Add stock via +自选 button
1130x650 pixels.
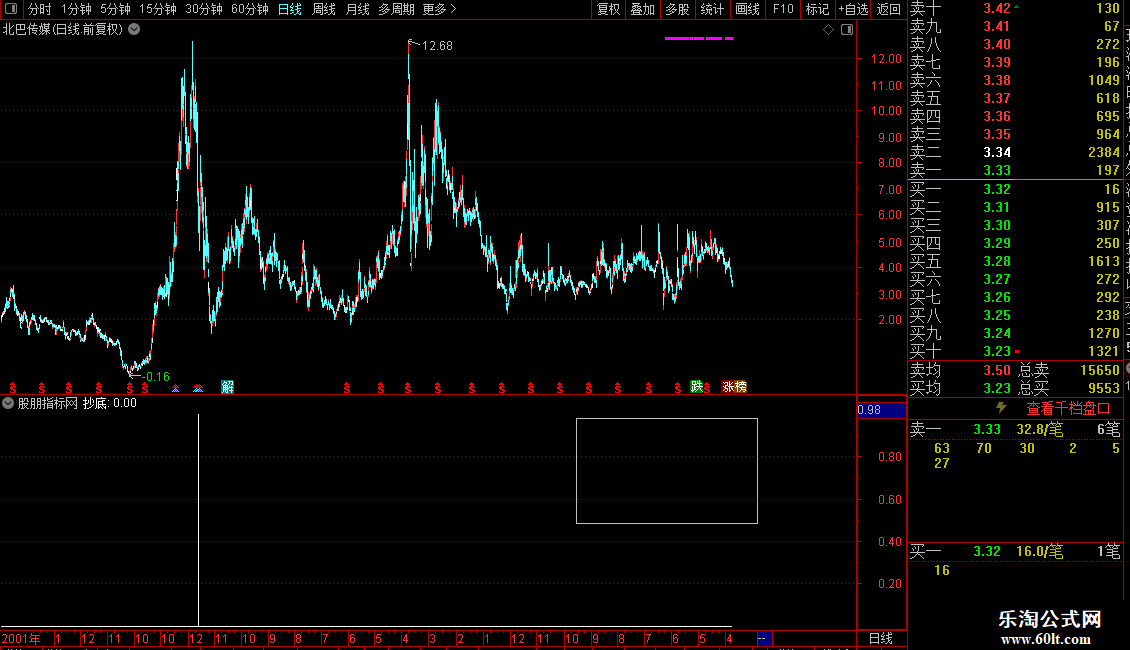point(853,9)
